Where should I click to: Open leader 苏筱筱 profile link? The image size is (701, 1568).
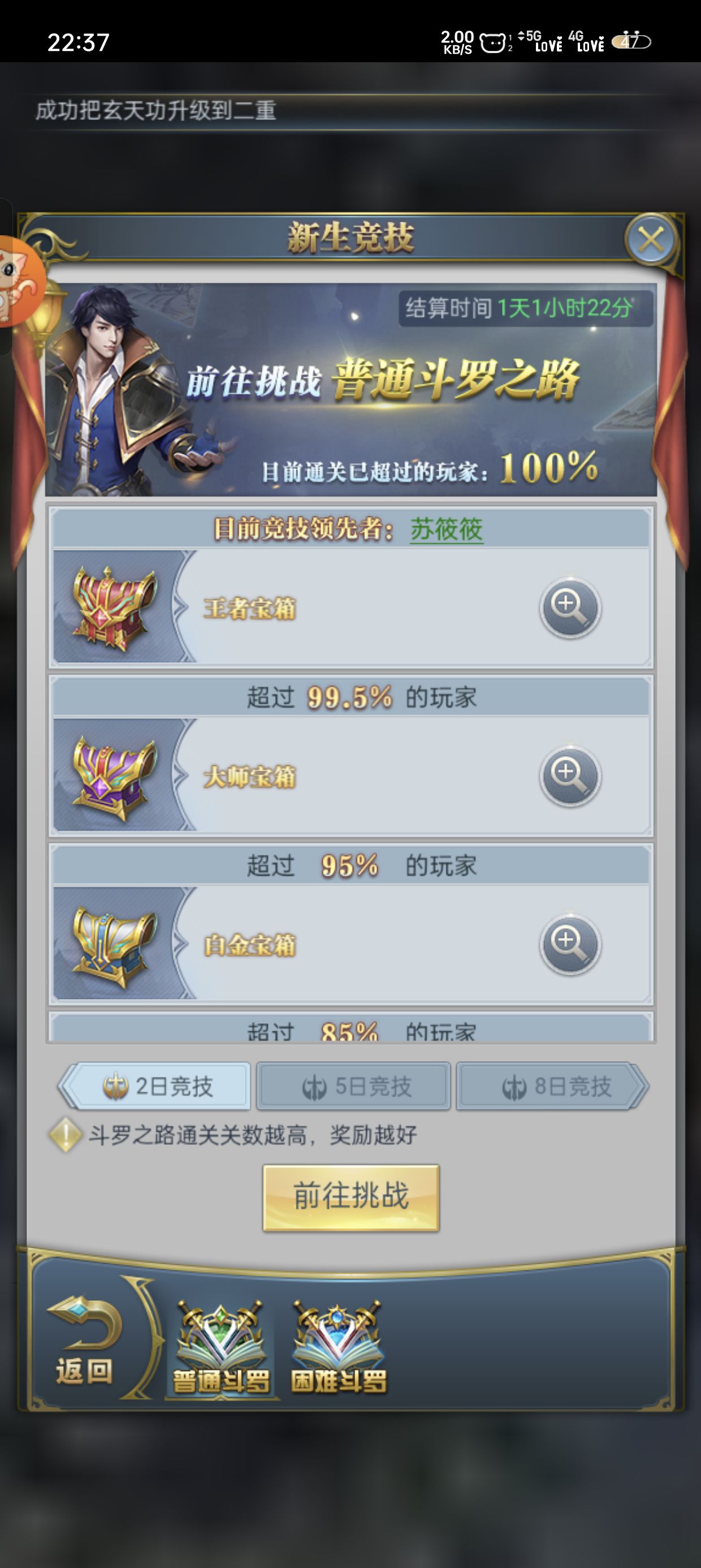(x=447, y=529)
